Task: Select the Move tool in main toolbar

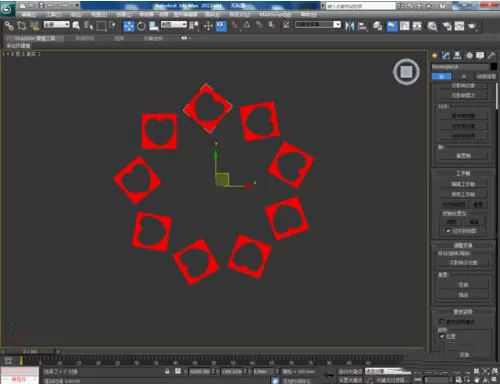Action: (129, 26)
